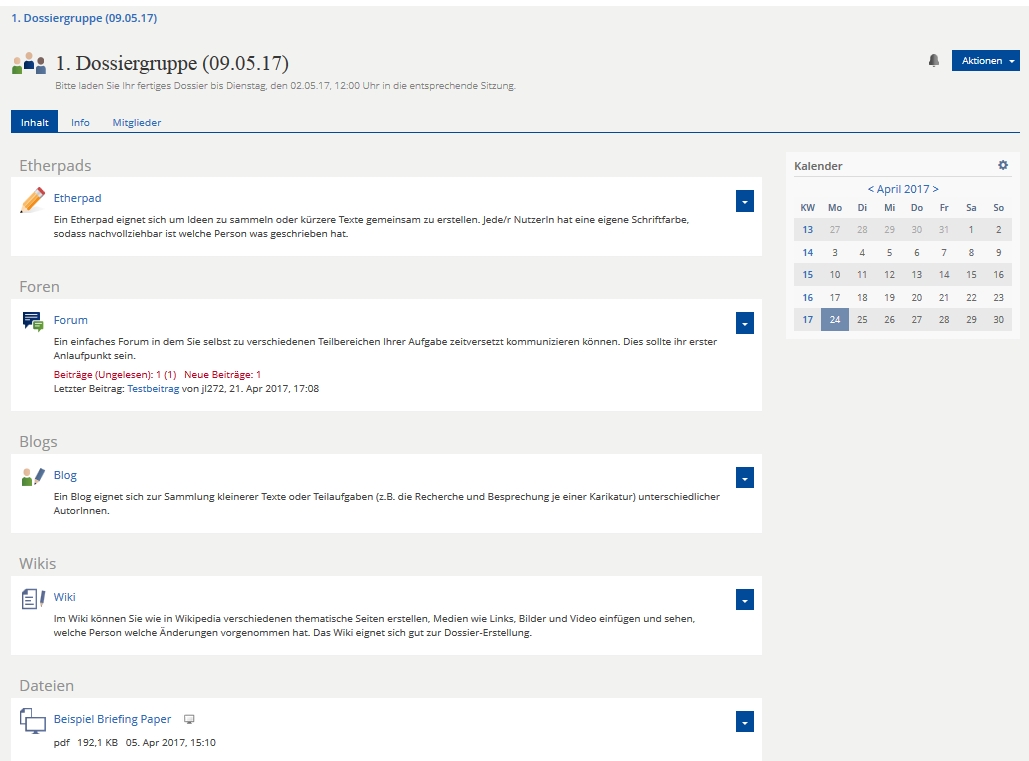Switch to the Info tab

(80, 122)
